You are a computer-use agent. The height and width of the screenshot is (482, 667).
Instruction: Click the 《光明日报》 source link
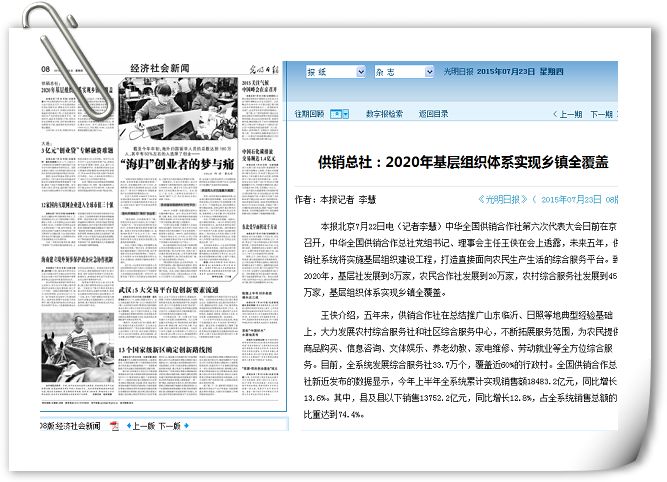point(502,200)
